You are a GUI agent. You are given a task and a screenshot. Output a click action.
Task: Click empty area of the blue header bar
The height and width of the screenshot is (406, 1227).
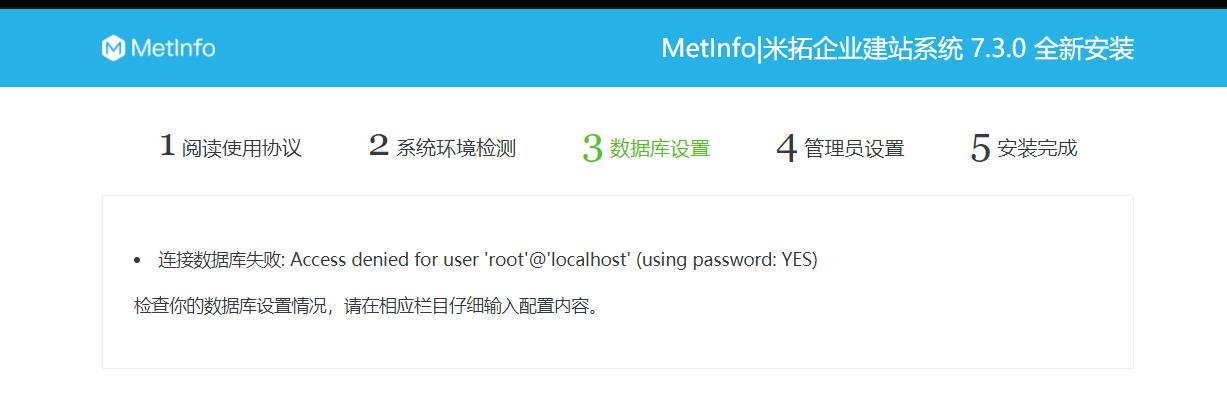point(430,48)
